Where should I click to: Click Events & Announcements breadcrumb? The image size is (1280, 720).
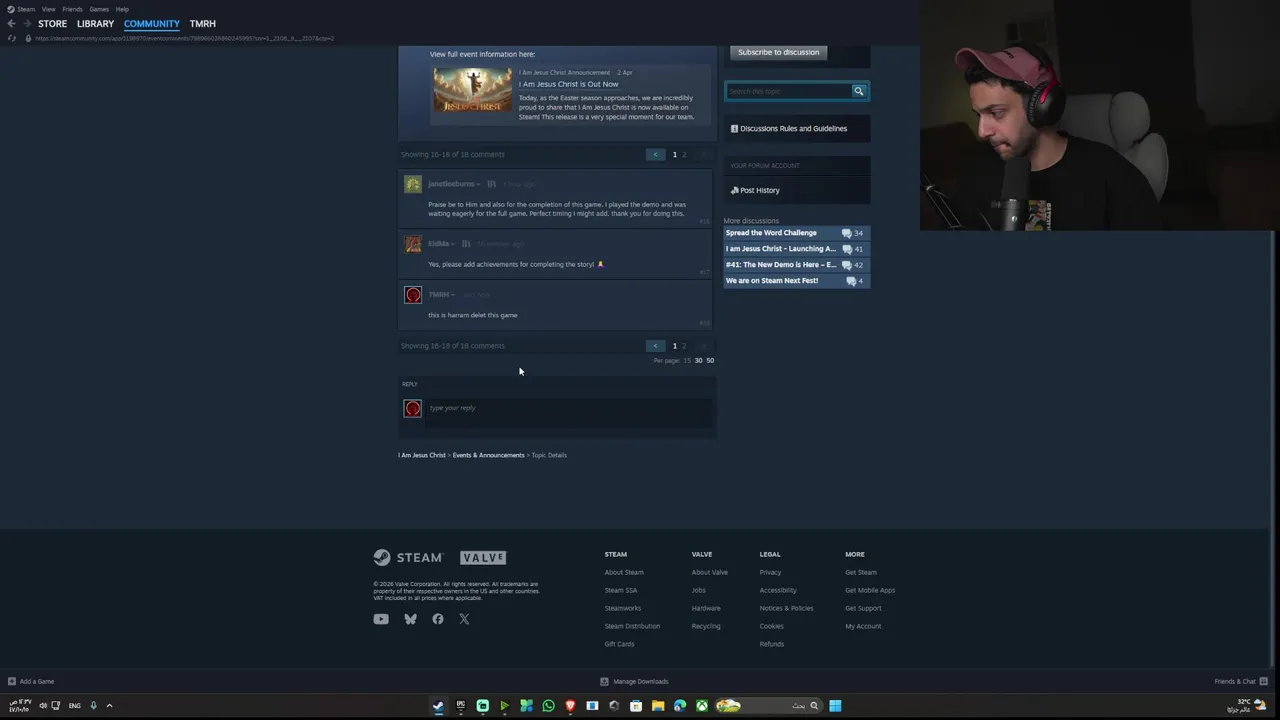pos(488,455)
